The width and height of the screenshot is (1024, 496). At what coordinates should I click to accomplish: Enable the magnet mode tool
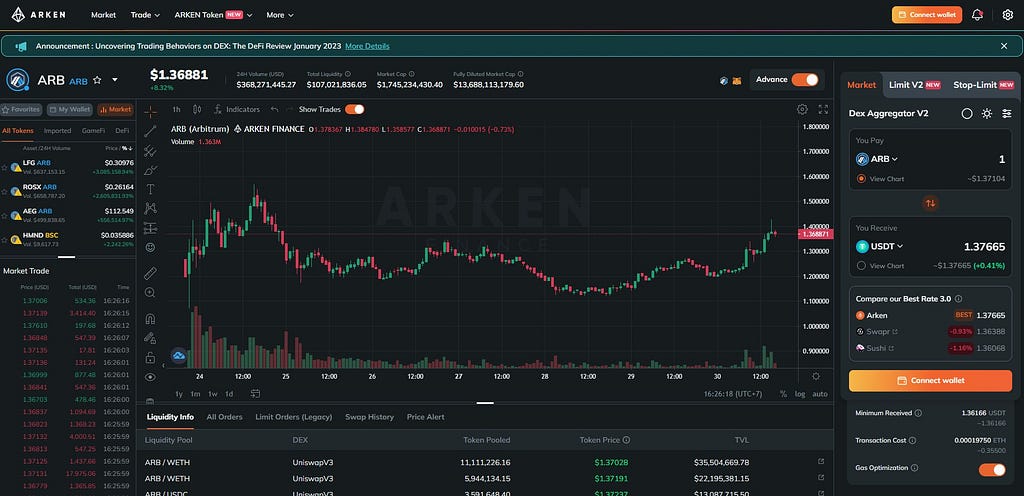click(150, 318)
